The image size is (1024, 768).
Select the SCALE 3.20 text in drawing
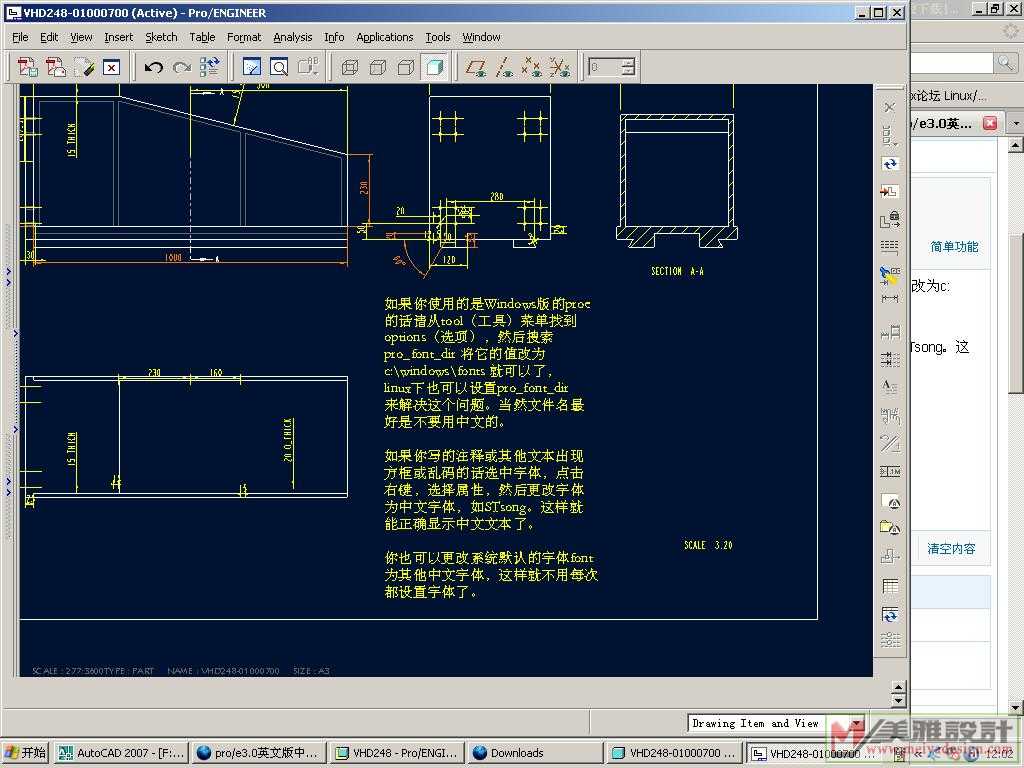click(708, 545)
